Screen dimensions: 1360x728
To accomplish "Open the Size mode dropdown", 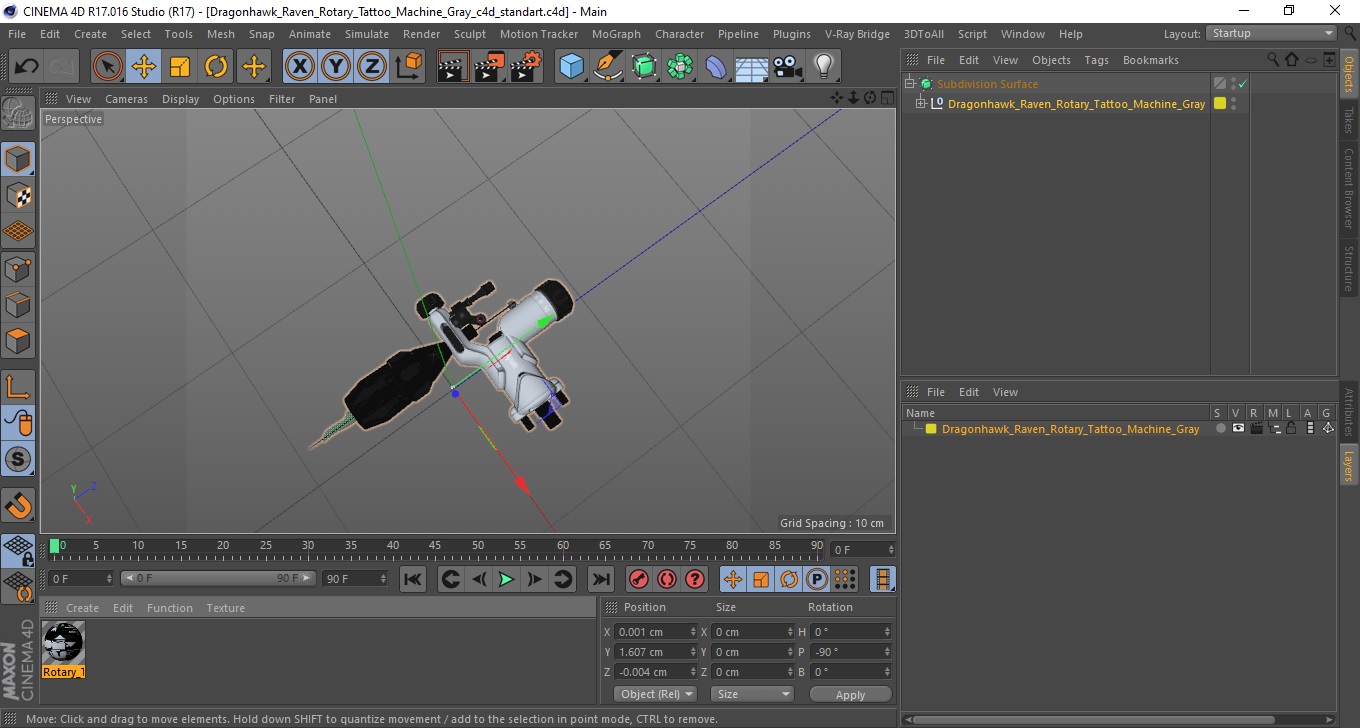I will click(x=752, y=694).
